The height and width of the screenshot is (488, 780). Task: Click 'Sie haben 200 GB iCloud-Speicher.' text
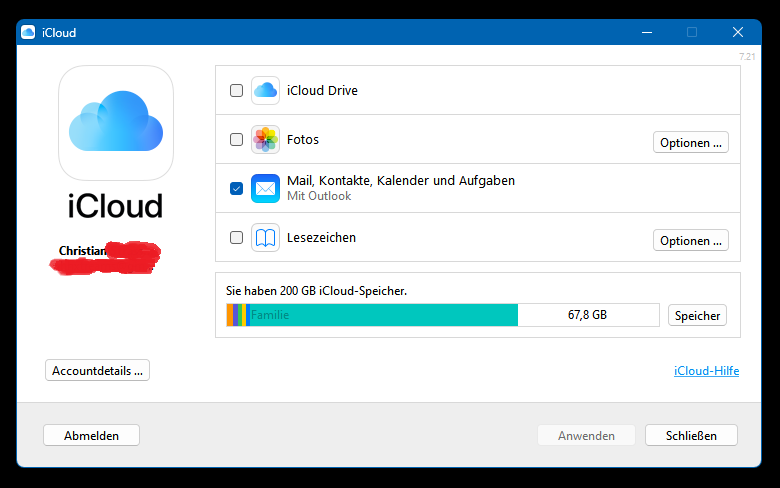316,291
